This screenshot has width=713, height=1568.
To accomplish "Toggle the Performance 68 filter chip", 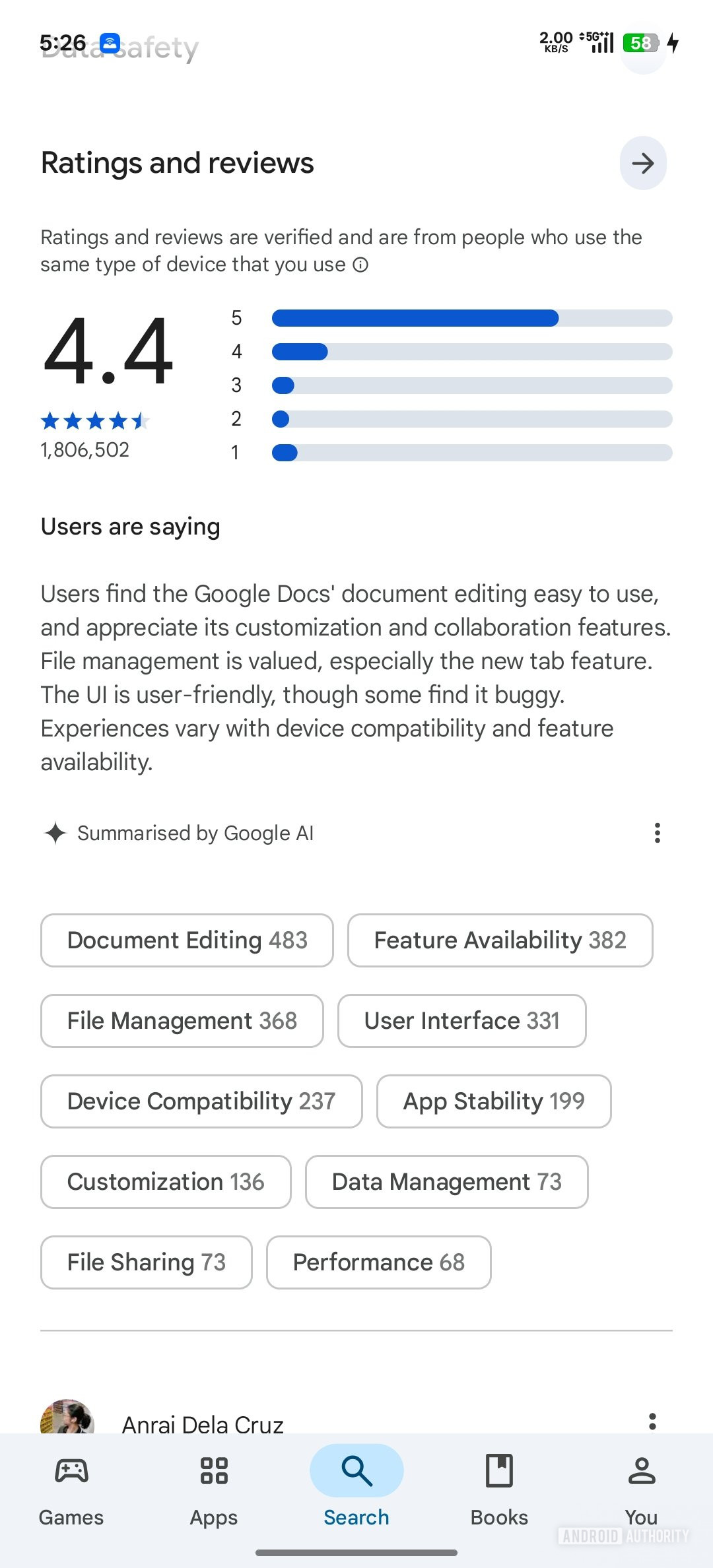I will [378, 1262].
